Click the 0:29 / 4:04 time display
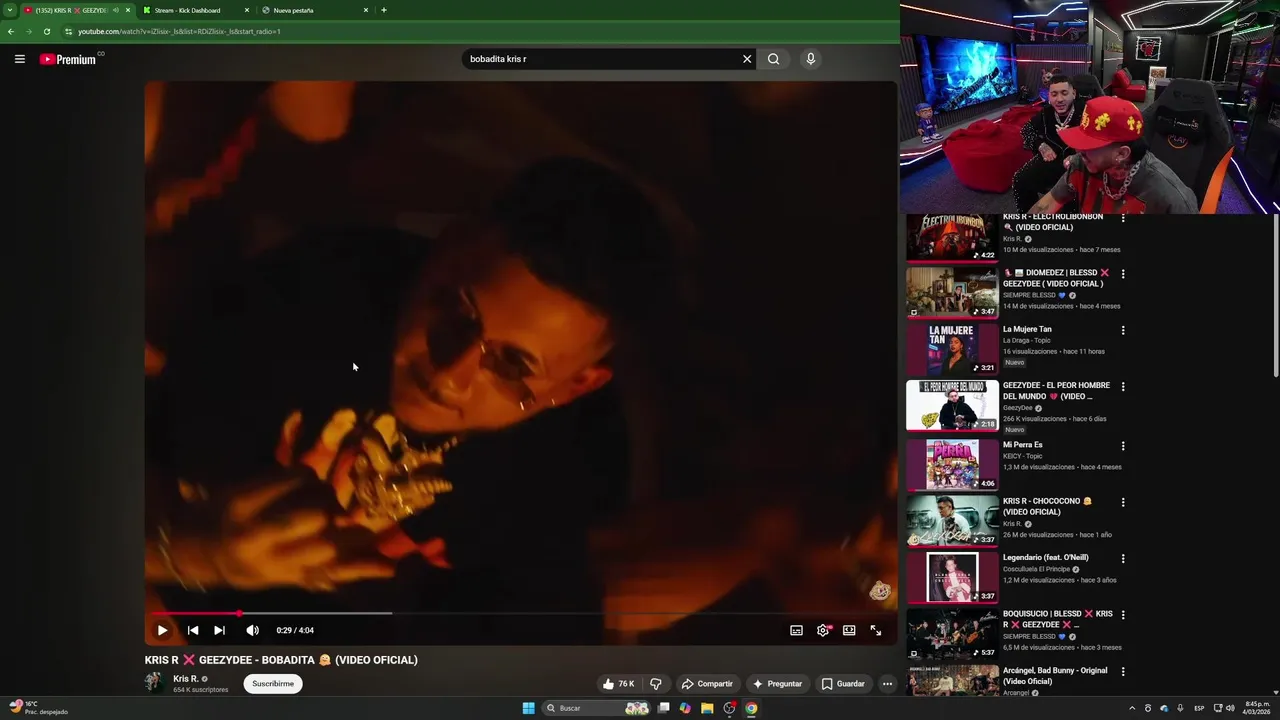This screenshot has width=1280, height=720. coord(295,630)
